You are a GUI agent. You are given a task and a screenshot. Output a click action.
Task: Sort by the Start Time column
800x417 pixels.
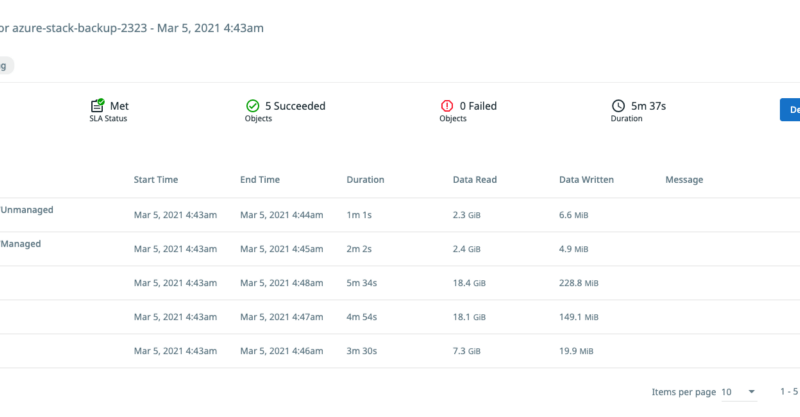[x=156, y=180]
